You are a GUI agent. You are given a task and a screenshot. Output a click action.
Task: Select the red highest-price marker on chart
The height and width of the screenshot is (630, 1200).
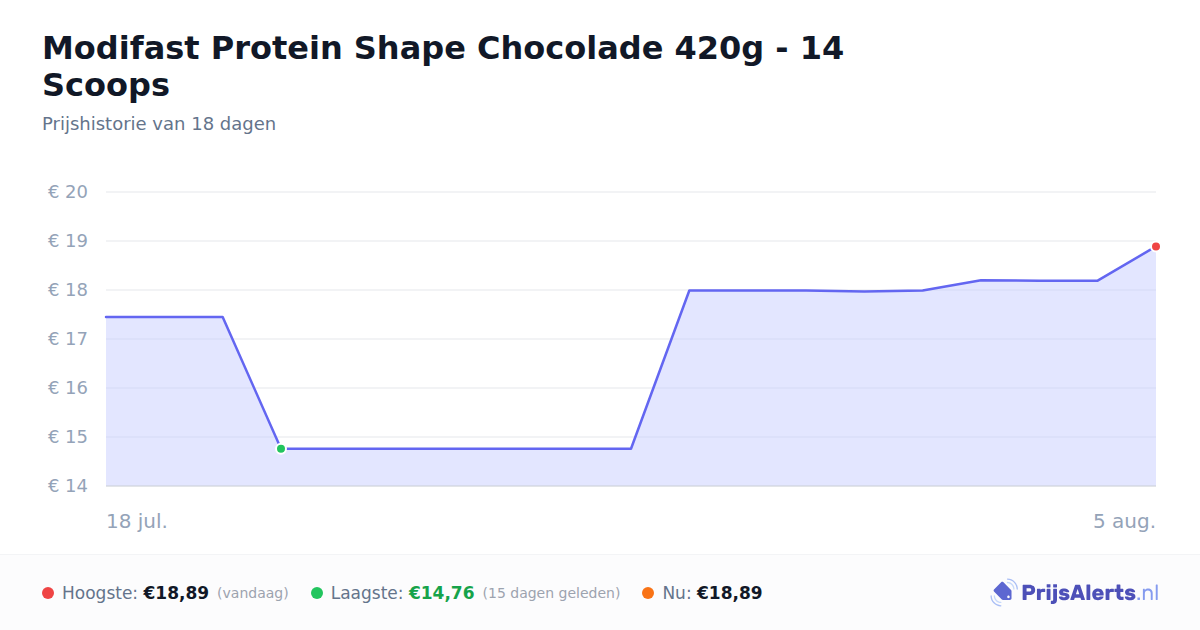(1156, 246)
